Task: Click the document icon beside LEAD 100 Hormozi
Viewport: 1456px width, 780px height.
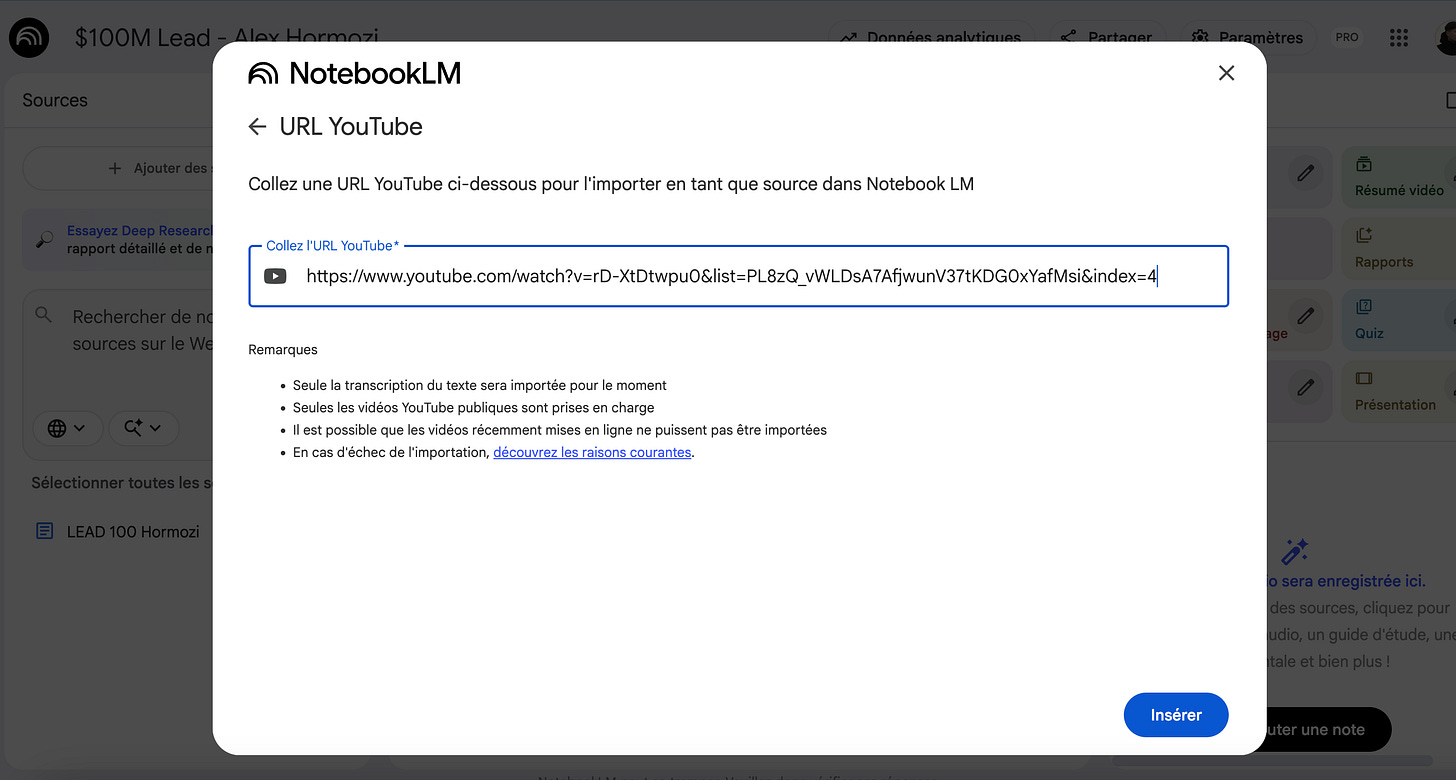Action: click(x=44, y=532)
